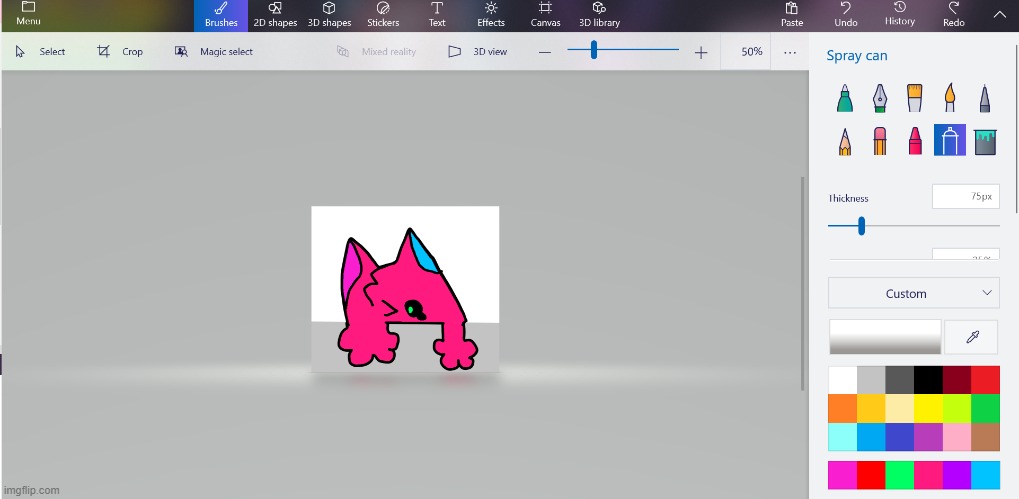Pick the dark gray color swatch
1019x499 pixels.
click(x=899, y=379)
